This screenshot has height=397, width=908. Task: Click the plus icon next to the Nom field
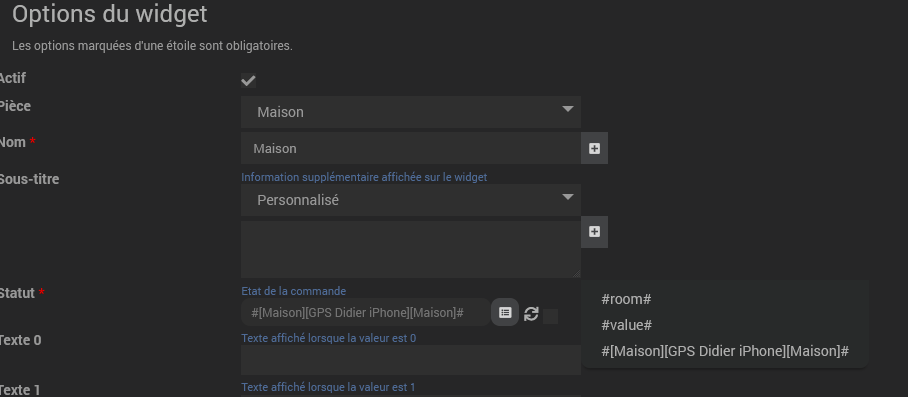[594, 149]
